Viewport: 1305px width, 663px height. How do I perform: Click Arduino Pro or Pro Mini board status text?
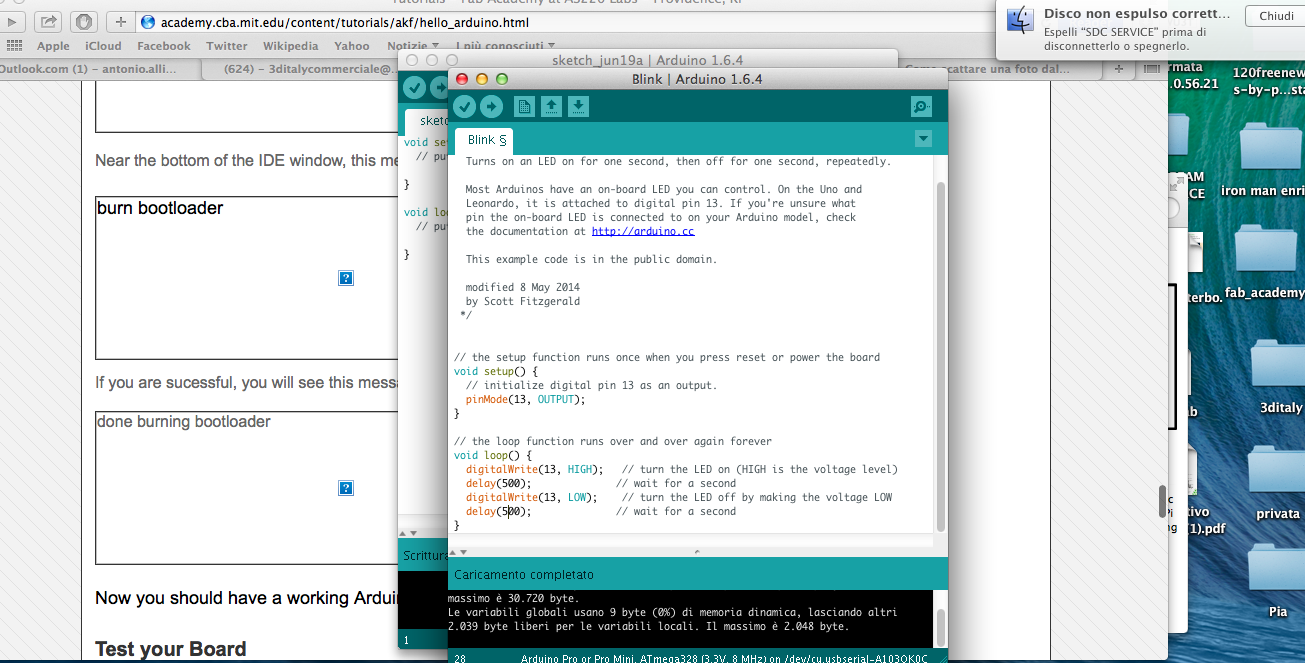point(724,658)
